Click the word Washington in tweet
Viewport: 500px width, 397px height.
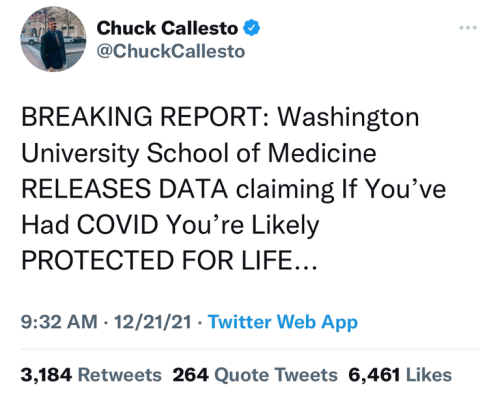point(348,118)
